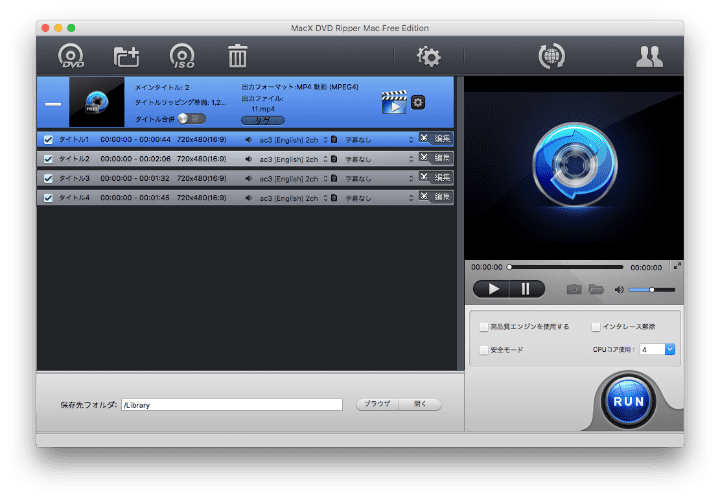Click the add folder toolbar icon

pos(126,56)
